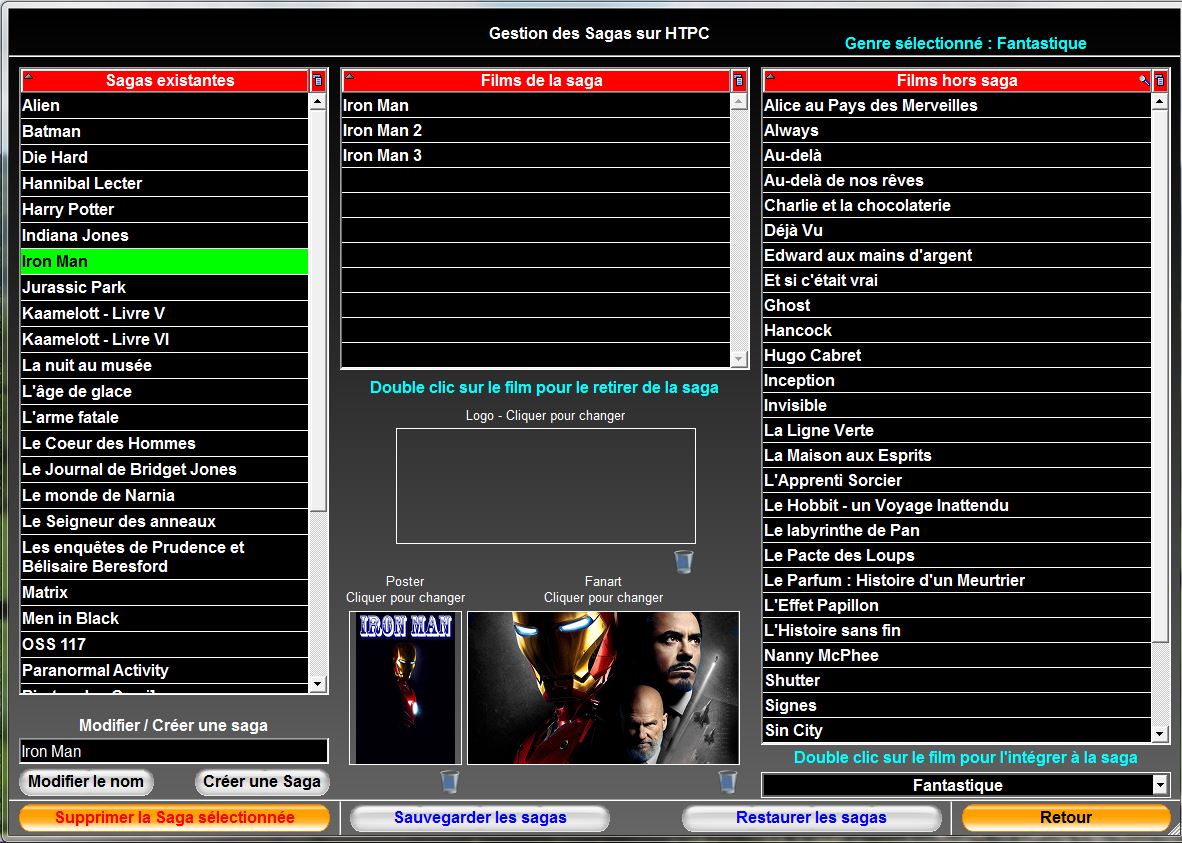The height and width of the screenshot is (843, 1182).
Task: Click the copy icon in Sagas existantes header
Action: click(317, 81)
